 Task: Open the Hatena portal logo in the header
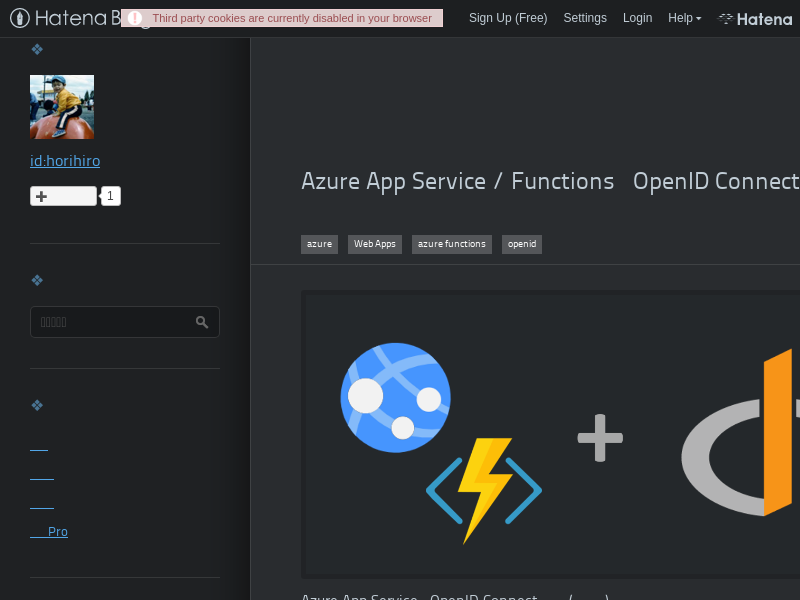pyautogui.click(x=755, y=19)
